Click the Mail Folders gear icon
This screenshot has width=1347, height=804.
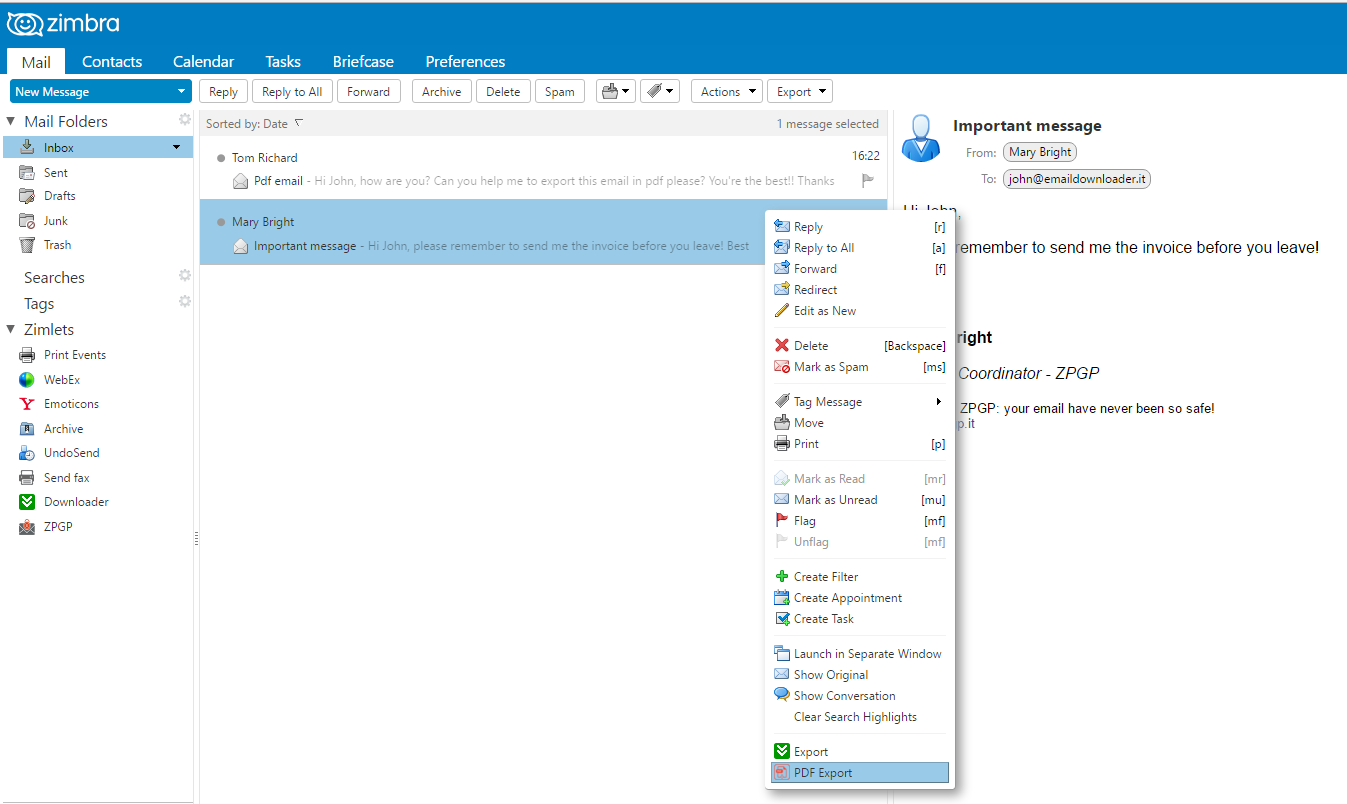pos(184,120)
